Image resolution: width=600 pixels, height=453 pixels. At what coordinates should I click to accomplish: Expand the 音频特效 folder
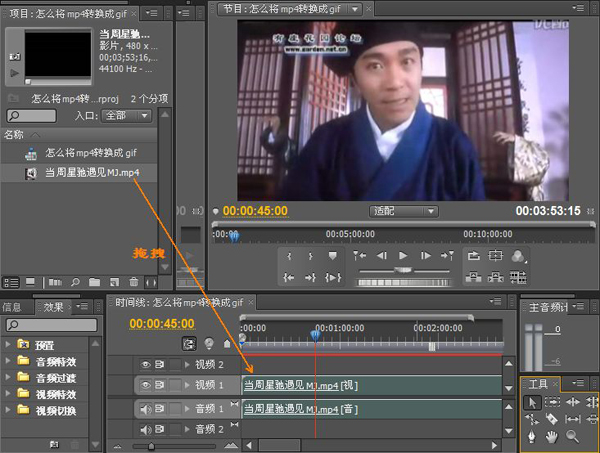(x=7, y=360)
